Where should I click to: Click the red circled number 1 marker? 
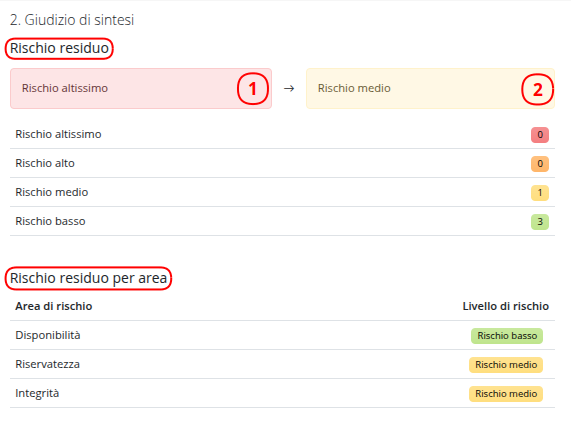click(x=253, y=89)
